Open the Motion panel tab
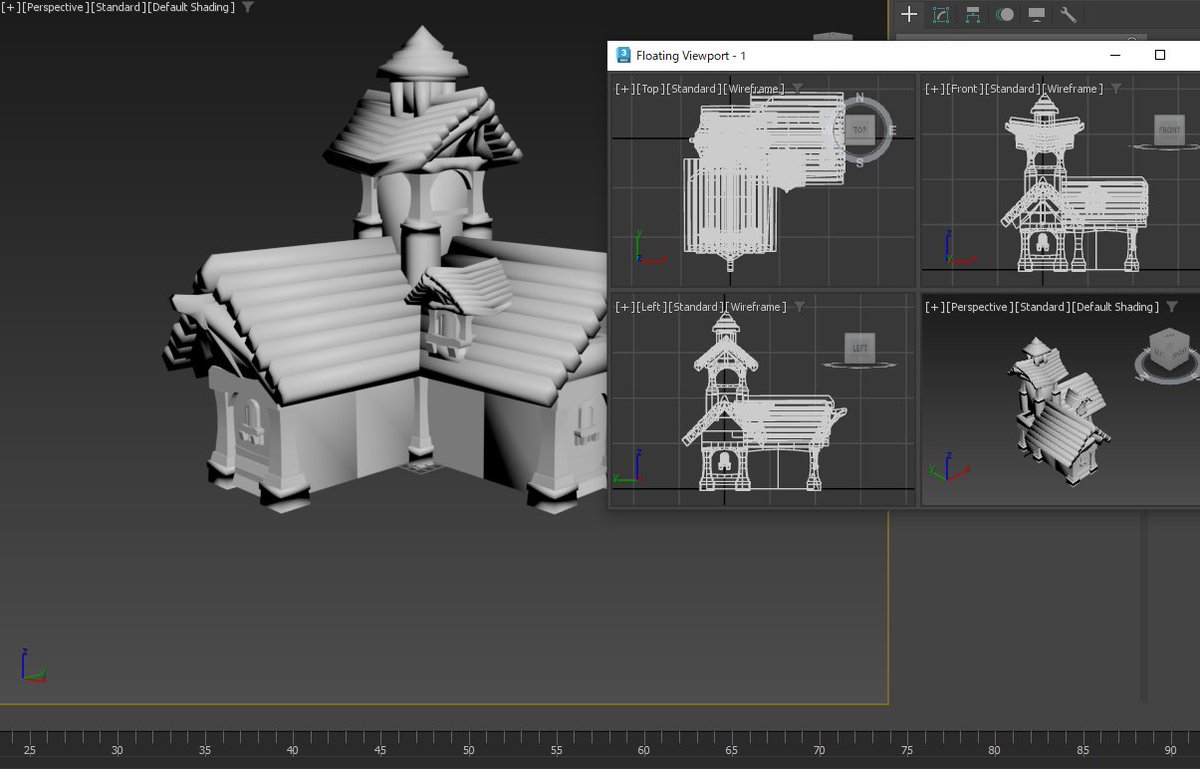1200x769 pixels. (x=1005, y=14)
